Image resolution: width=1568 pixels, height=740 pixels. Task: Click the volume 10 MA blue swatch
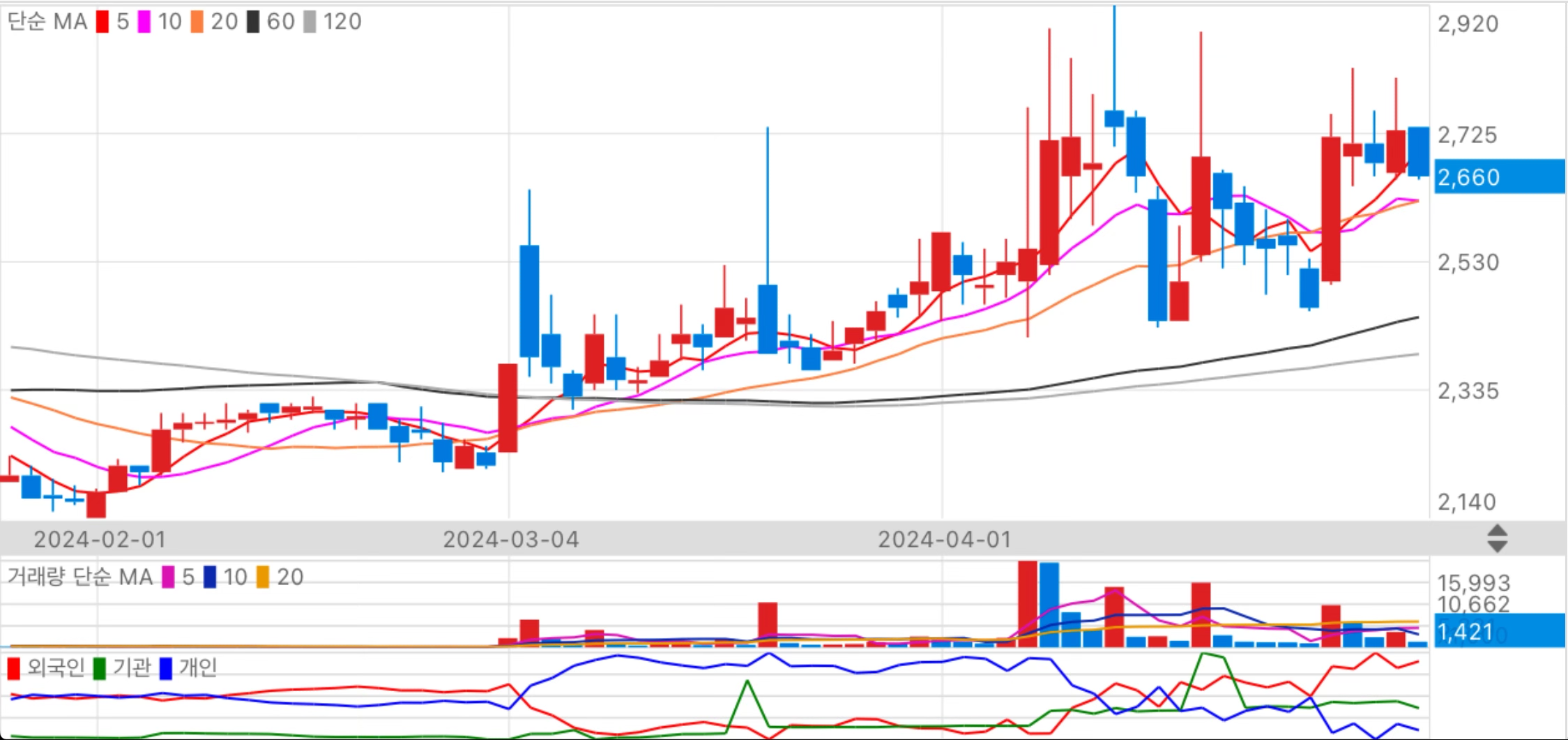pos(210,577)
